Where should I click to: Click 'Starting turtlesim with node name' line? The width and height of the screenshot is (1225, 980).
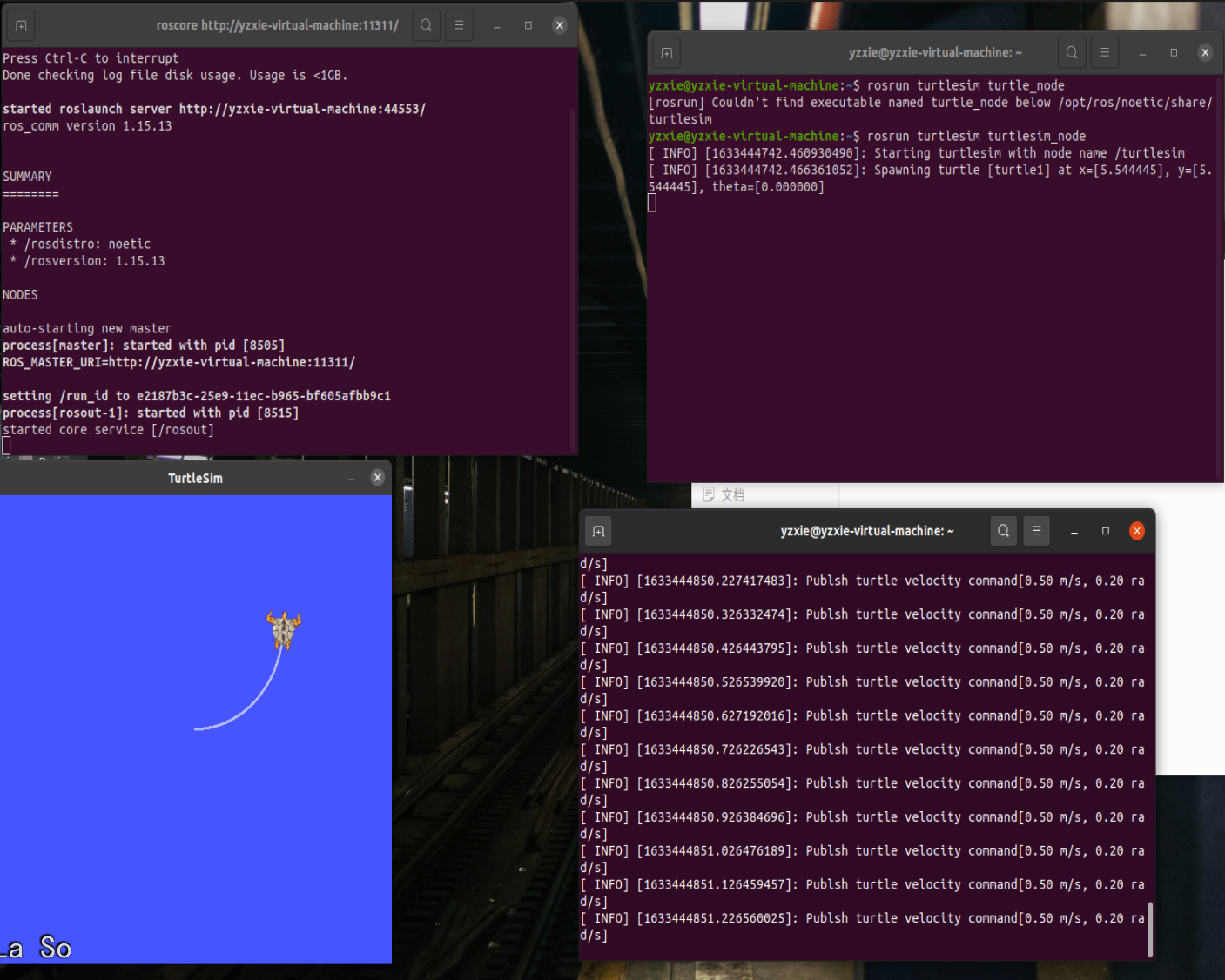(917, 153)
